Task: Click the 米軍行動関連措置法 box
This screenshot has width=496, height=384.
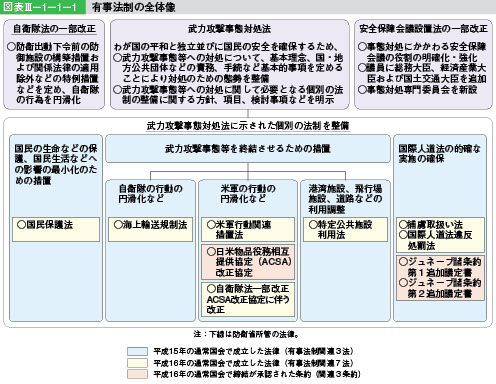Action: 248,229
